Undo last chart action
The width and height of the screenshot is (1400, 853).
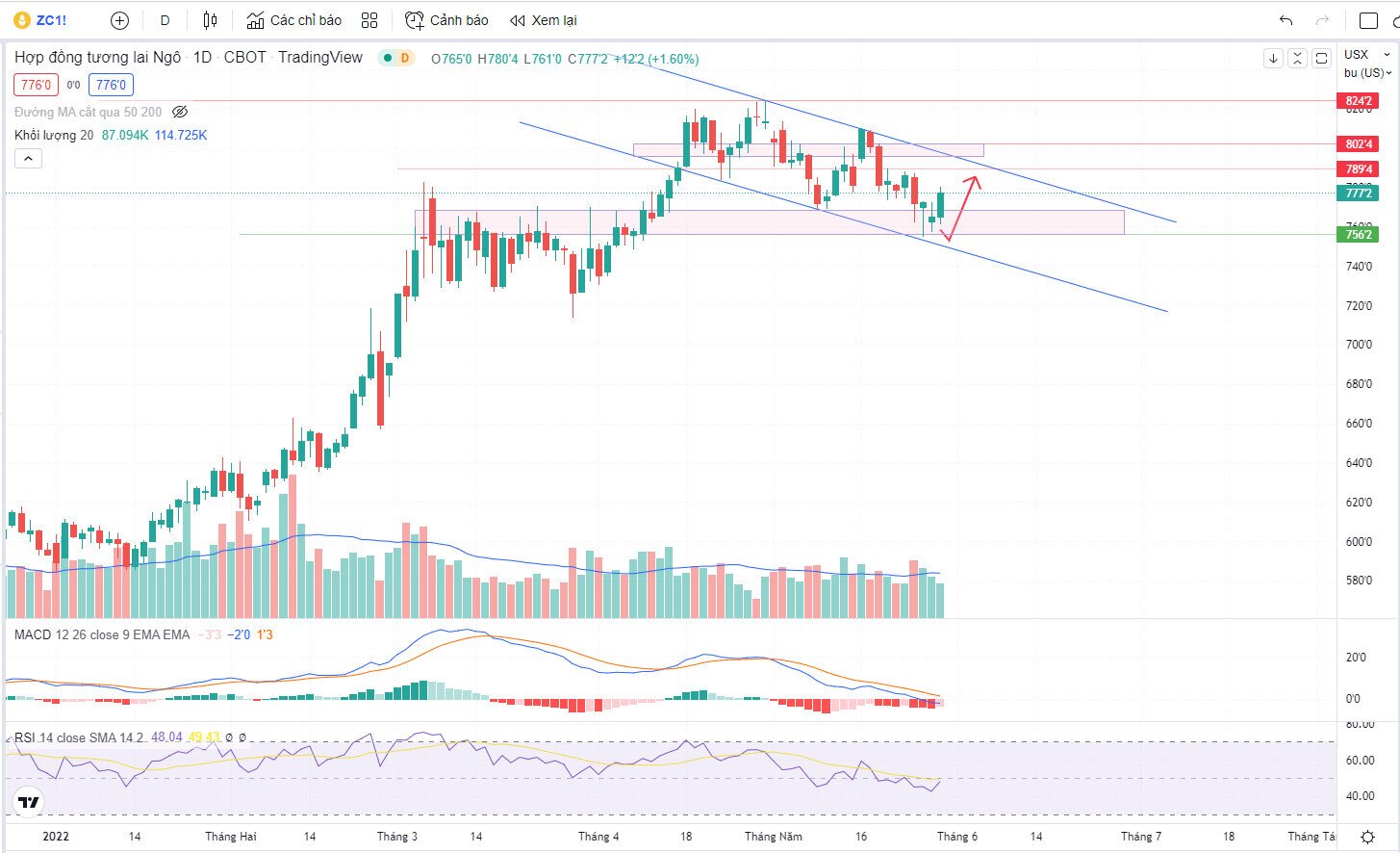click(1285, 20)
